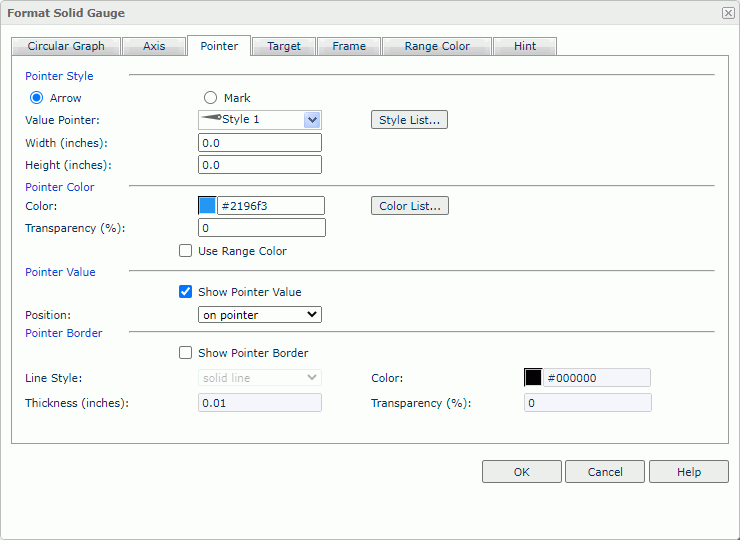Uncheck Show Pointer Value
The width and height of the screenshot is (740, 540).
click(185, 292)
